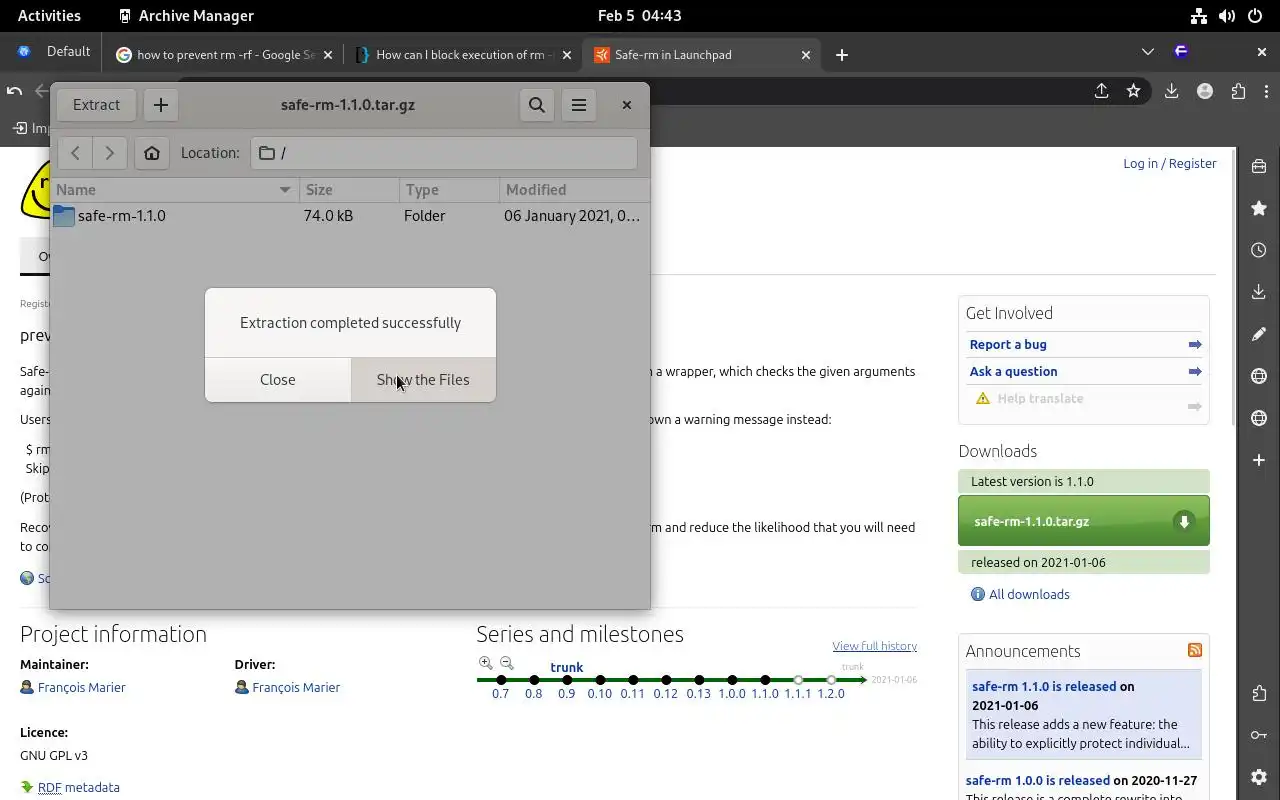Switch to the Google search rm -rf tab
Image resolution: width=1280 pixels, height=800 pixels.
[225, 55]
